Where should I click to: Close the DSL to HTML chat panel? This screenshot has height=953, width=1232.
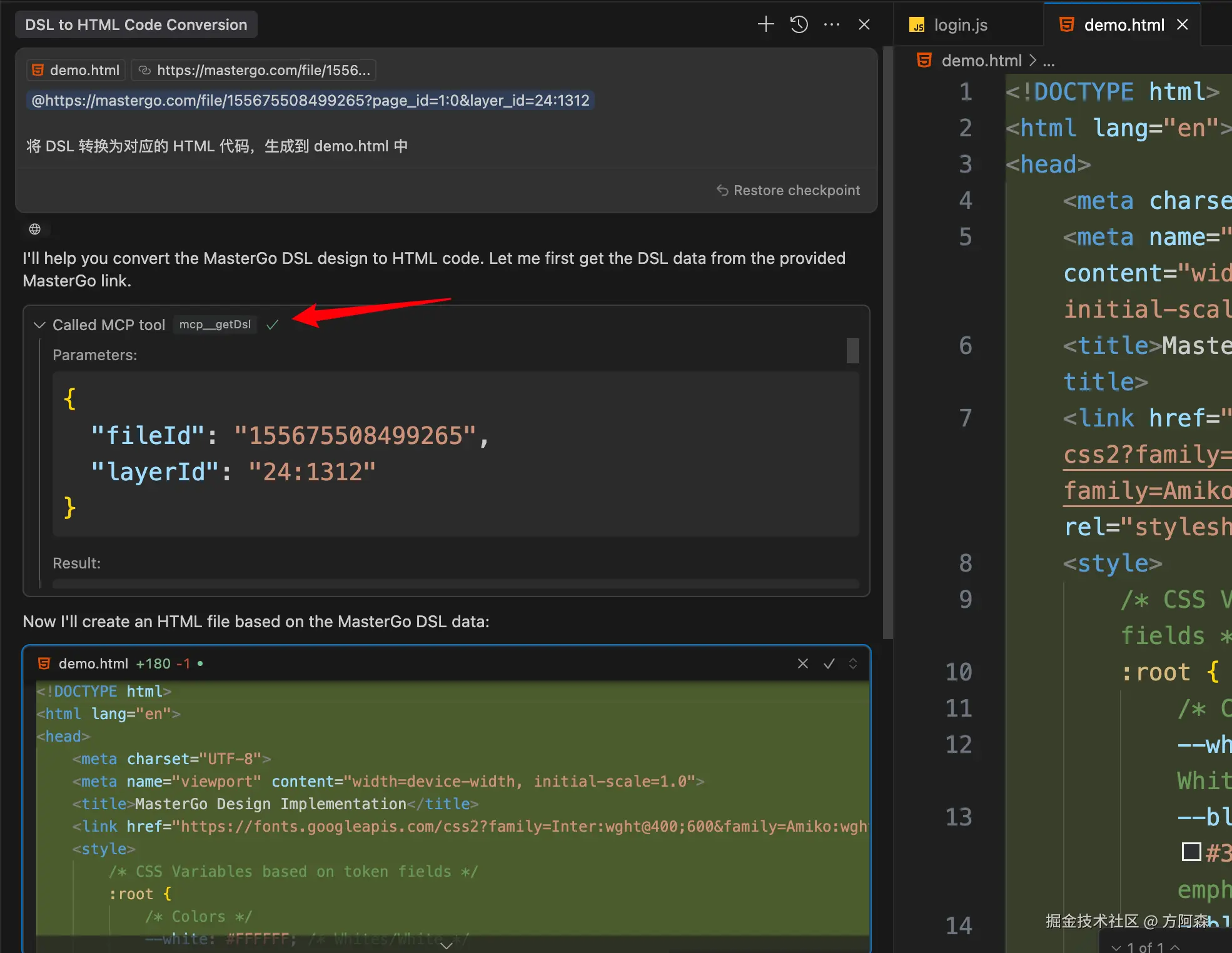coord(864,24)
